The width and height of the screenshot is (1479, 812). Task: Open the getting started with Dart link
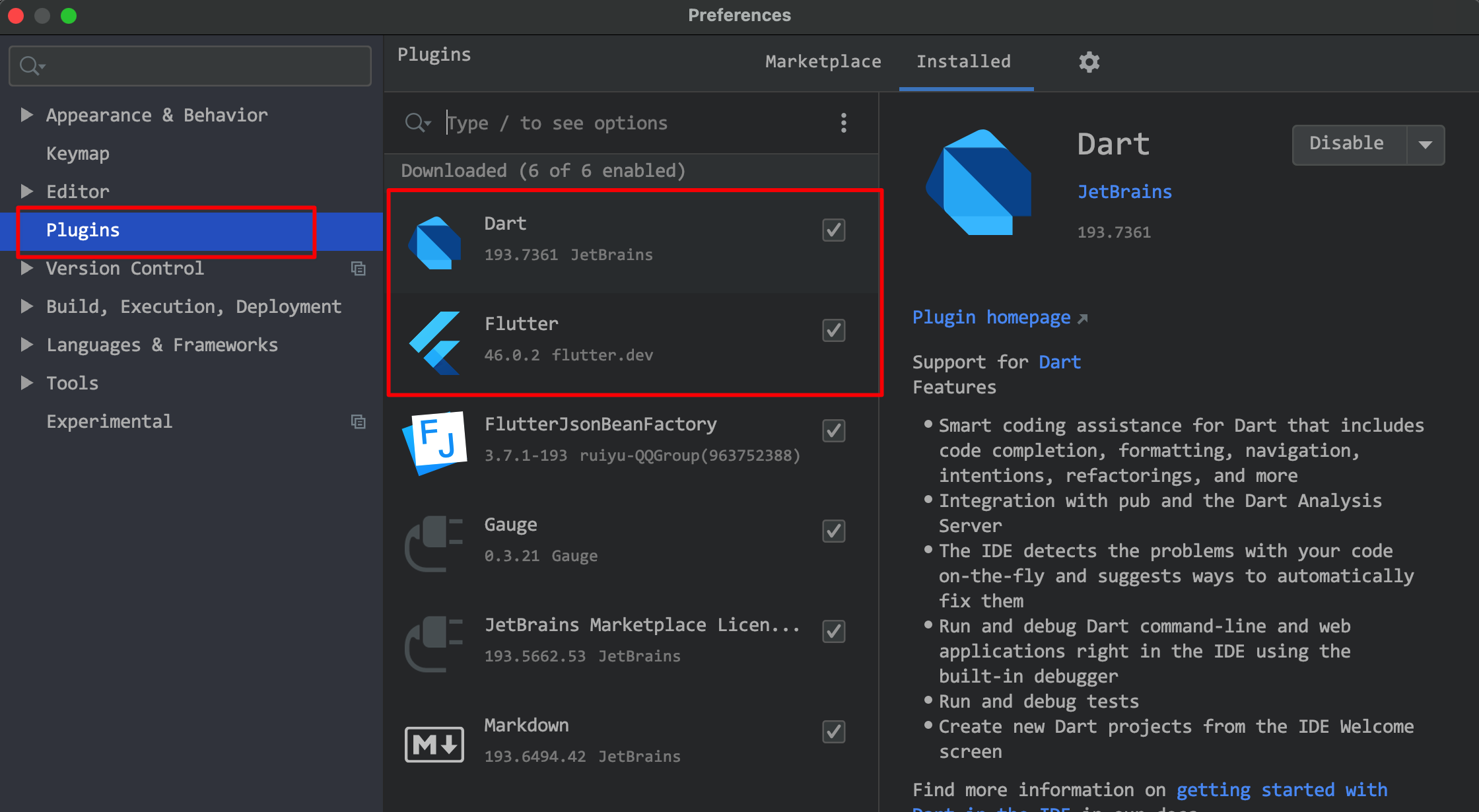[x=1282, y=790]
